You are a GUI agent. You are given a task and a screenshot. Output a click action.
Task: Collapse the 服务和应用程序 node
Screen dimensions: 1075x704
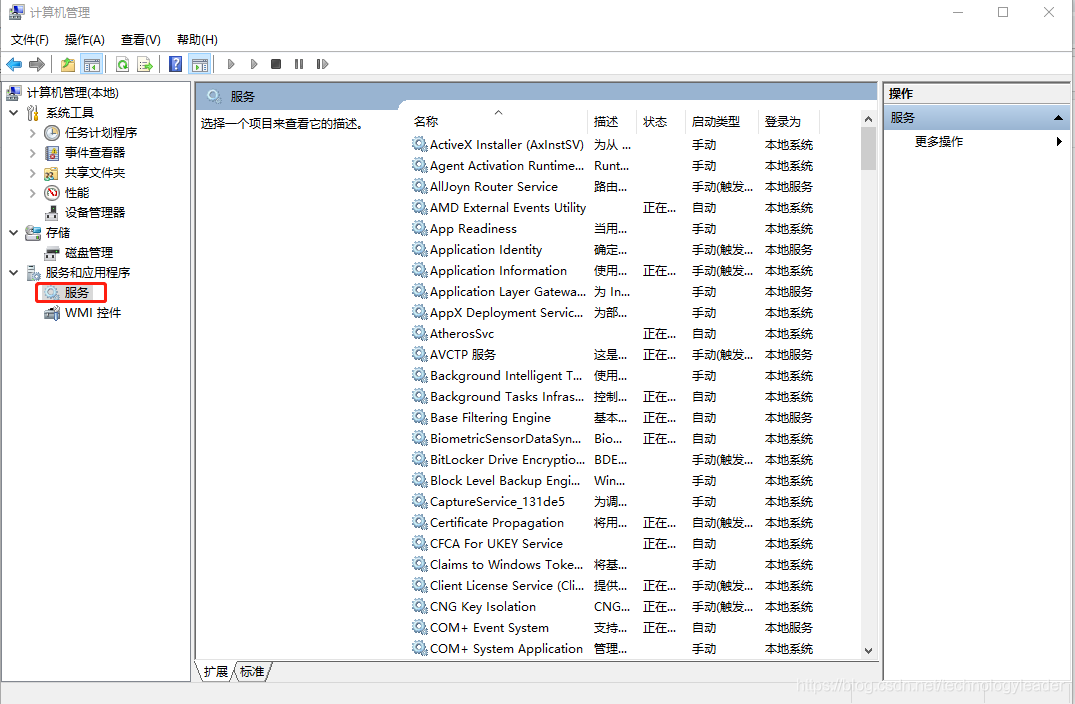pos(14,272)
